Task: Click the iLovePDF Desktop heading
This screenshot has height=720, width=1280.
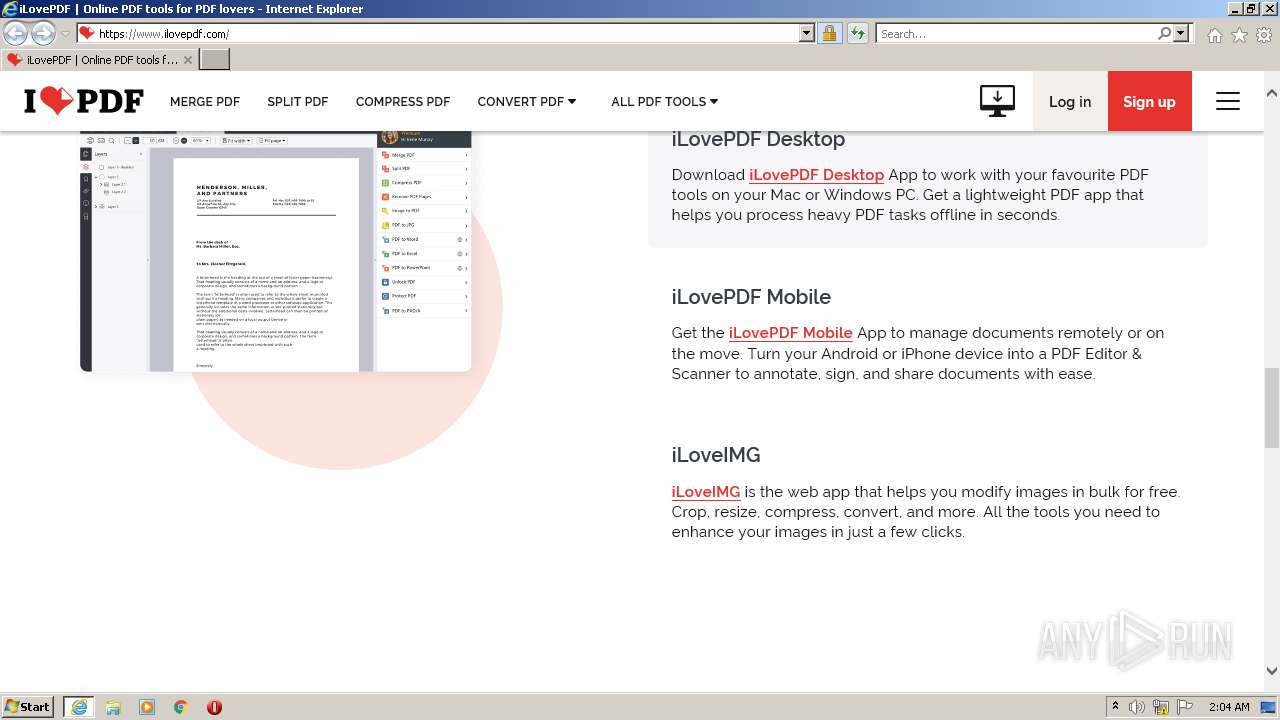Action: click(x=758, y=139)
